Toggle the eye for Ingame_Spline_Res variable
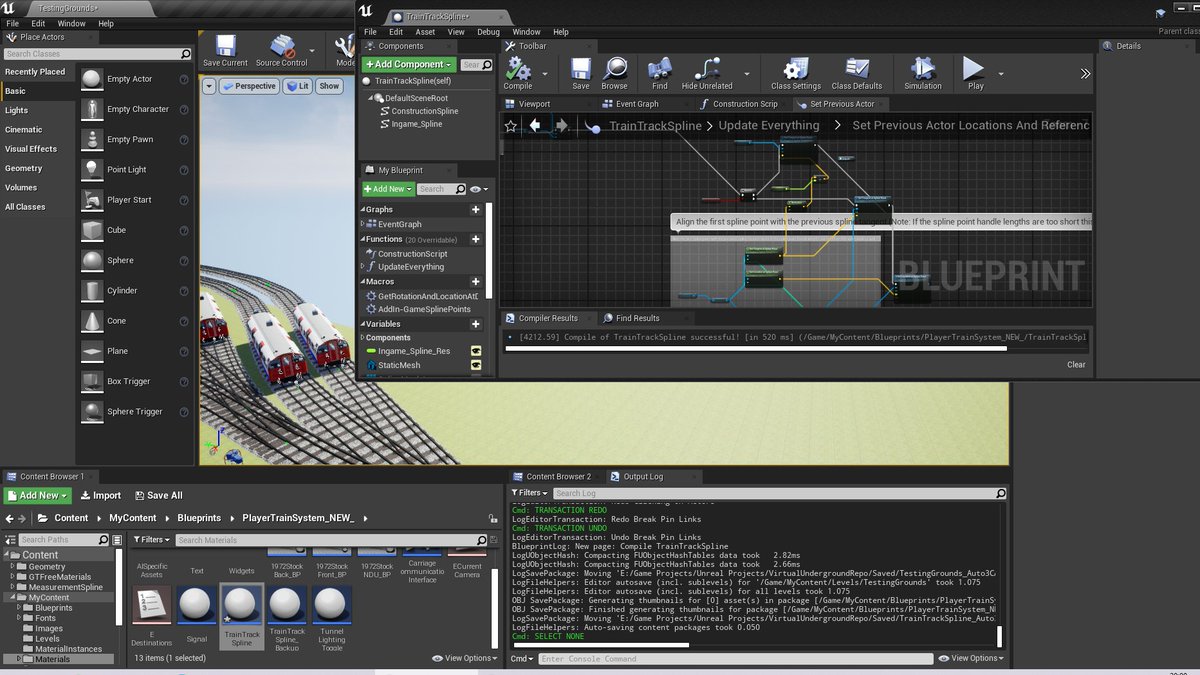This screenshot has height=675, width=1200. point(477,351)
